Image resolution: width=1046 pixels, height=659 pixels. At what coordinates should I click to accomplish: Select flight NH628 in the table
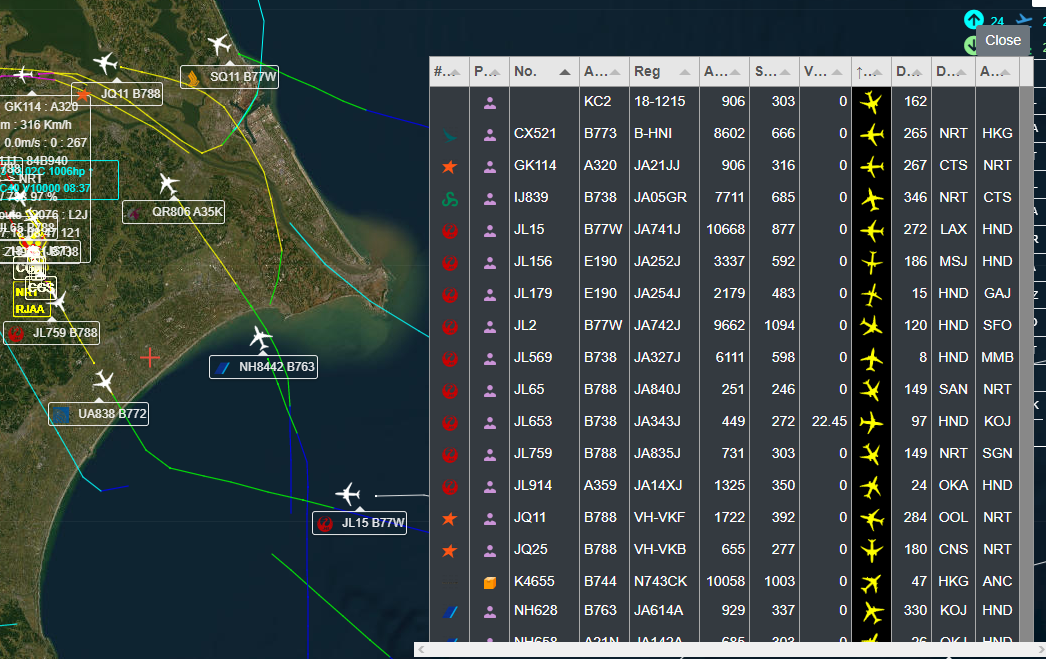pos(724,610)
